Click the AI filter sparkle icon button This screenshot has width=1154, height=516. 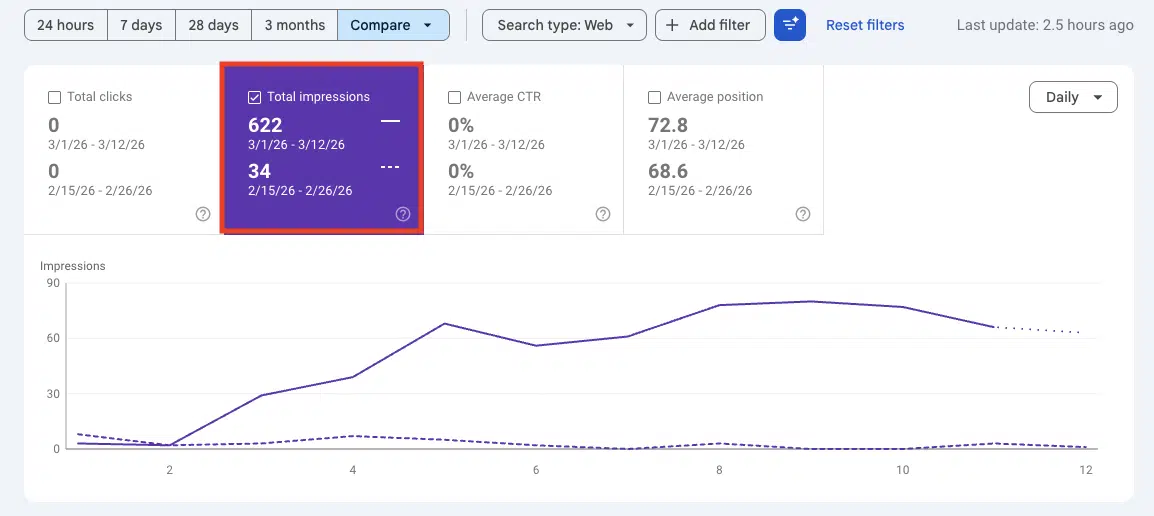coord(789,25)
